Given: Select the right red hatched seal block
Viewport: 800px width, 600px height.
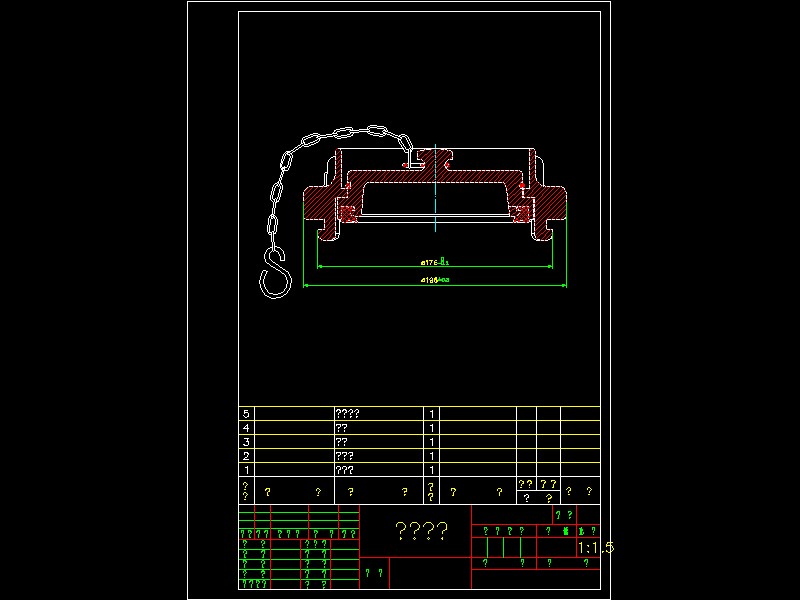Looking at the screenshot, I should pyautogui.click(x=521, y=213).
